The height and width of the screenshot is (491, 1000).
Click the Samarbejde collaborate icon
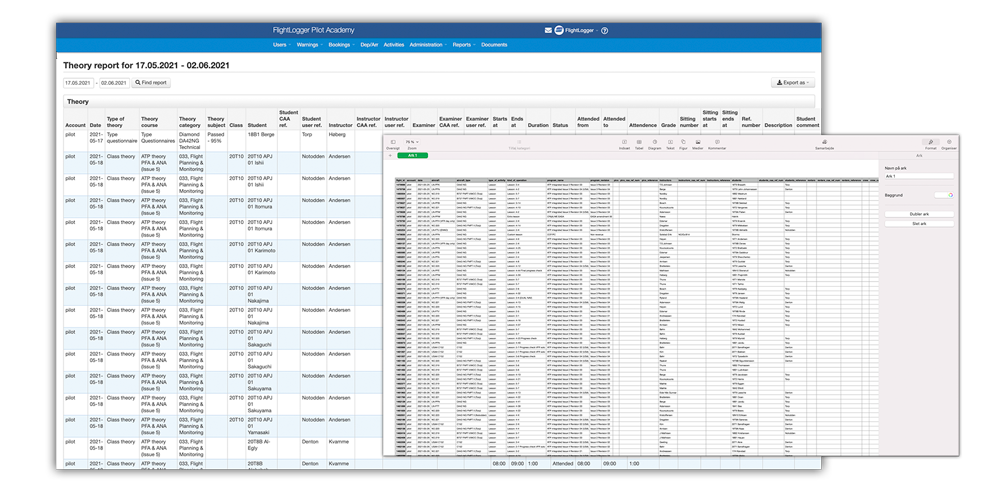(x=825, y=144)
